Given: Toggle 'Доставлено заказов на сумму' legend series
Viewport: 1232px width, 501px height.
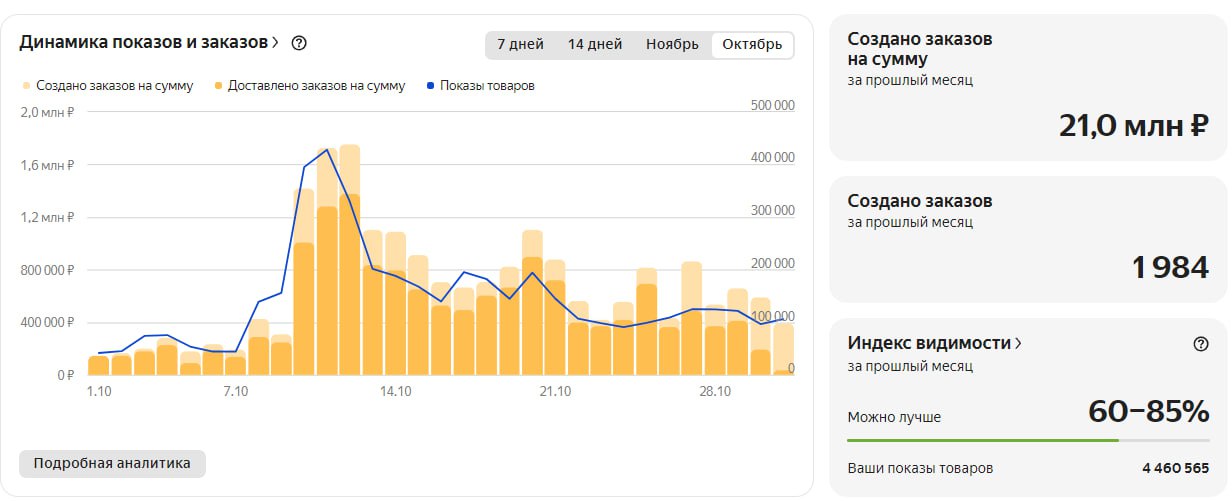Looking at the screenshot, I should tap(309, 86).
